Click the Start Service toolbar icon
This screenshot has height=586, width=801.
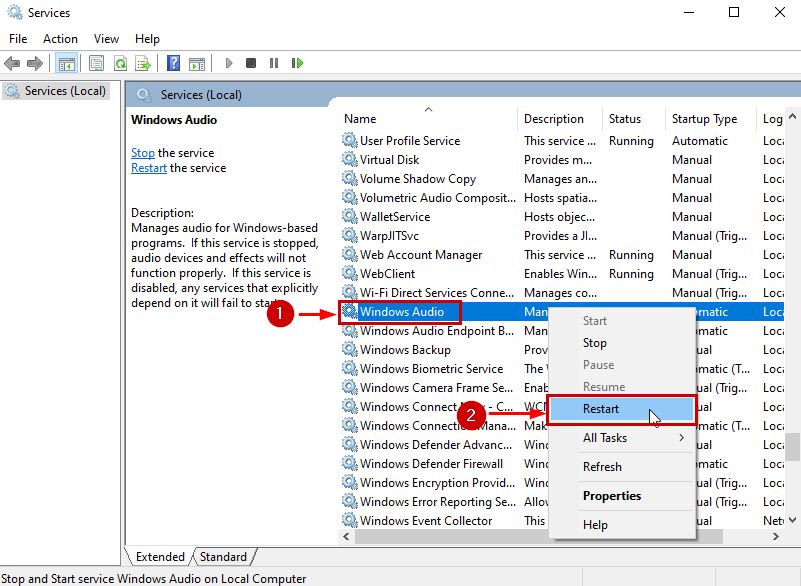(x=229, y=63)
